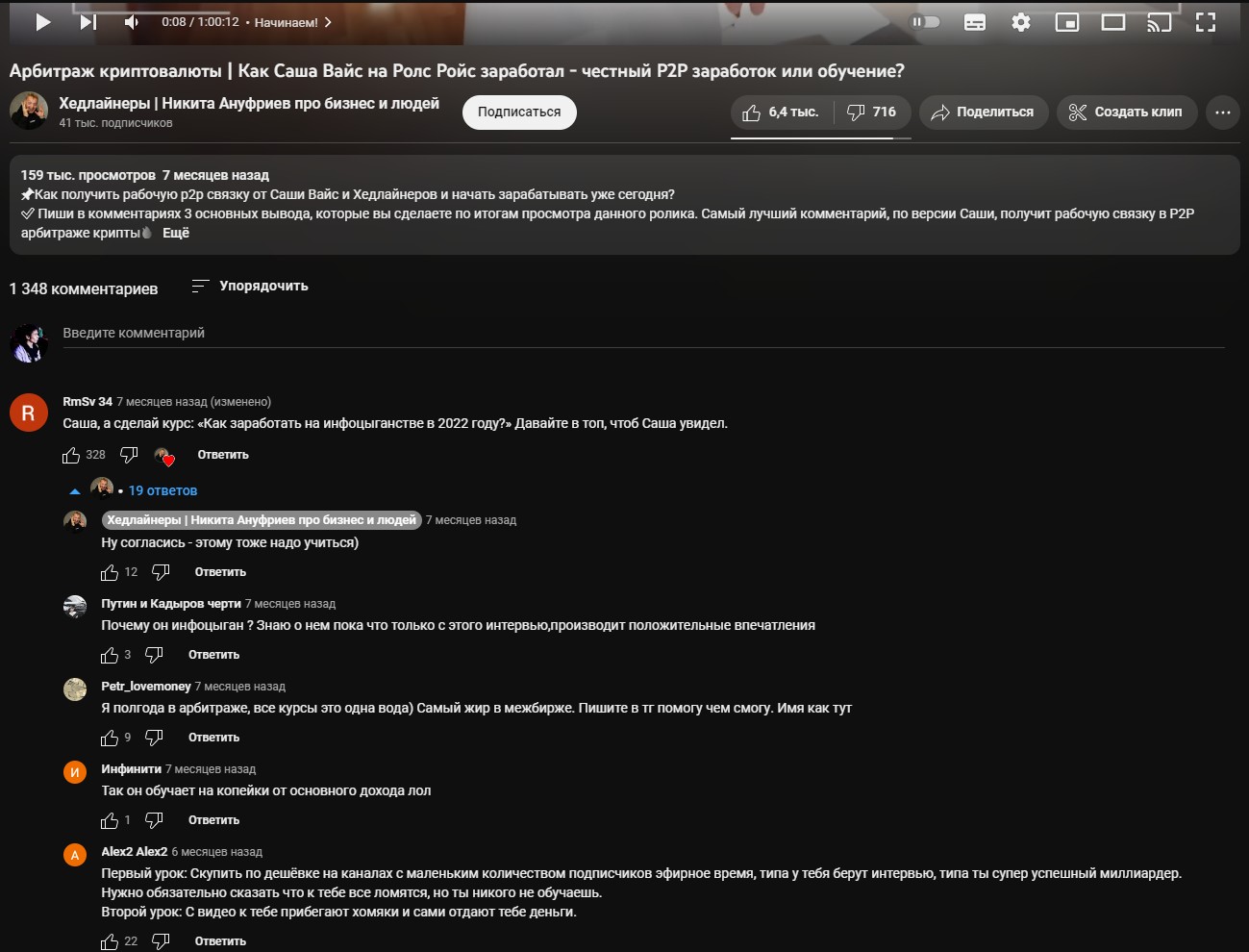This screenshot has height=952, width=1249.
Task: Dislike Petr_lovemoney reply
Action: pyautogui.click(x=154, y=738)
